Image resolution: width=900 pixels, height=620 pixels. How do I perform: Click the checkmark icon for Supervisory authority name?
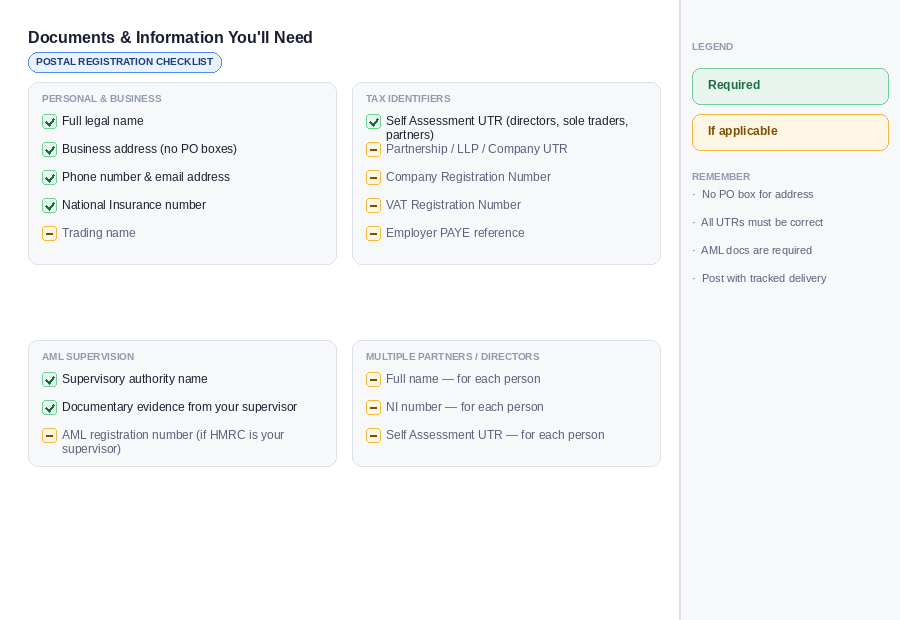(x=50, y=380)
